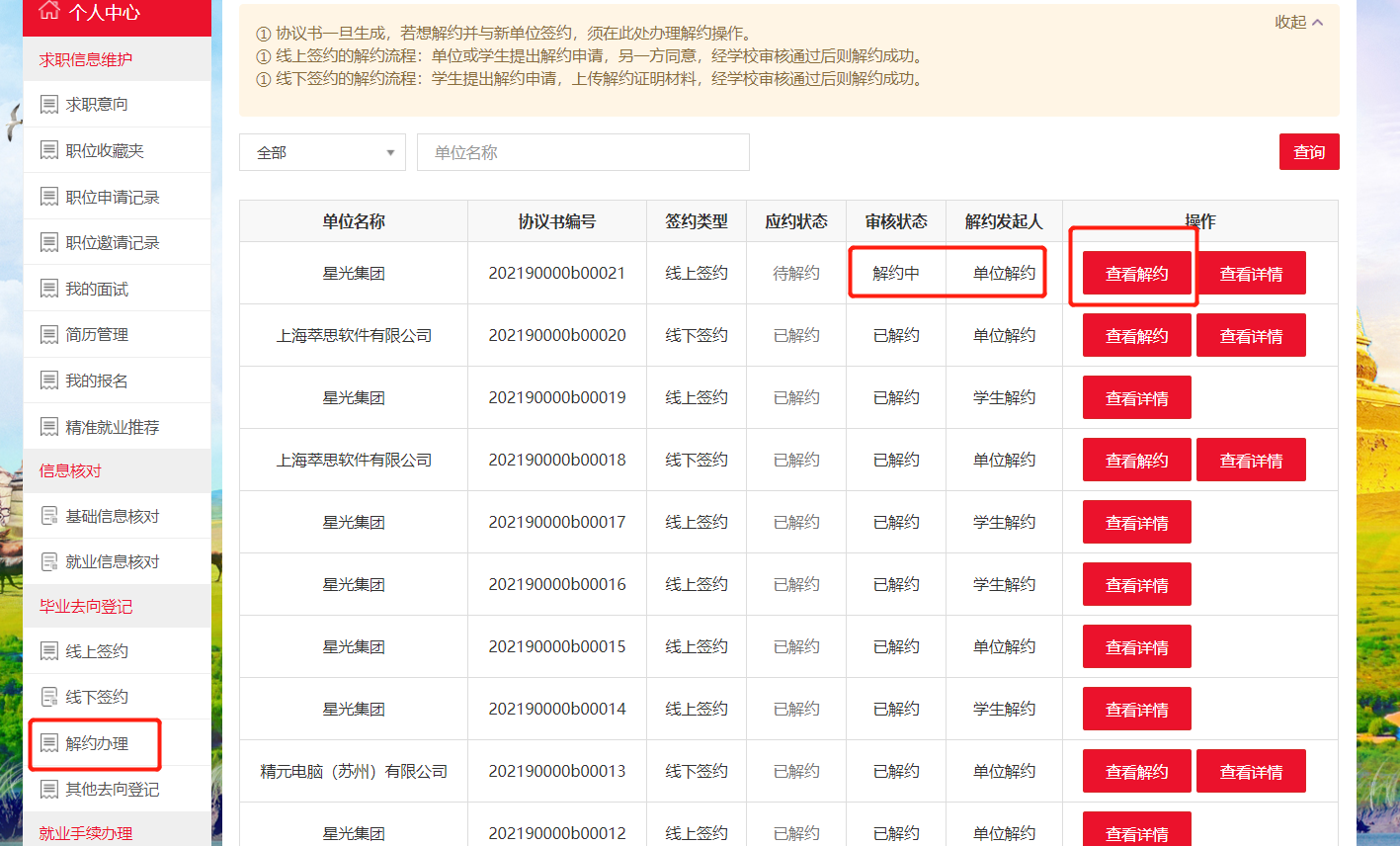Focus the 单位名称 search input field
Viewport: 1400px width, 846px height.
tap(583, 152)
